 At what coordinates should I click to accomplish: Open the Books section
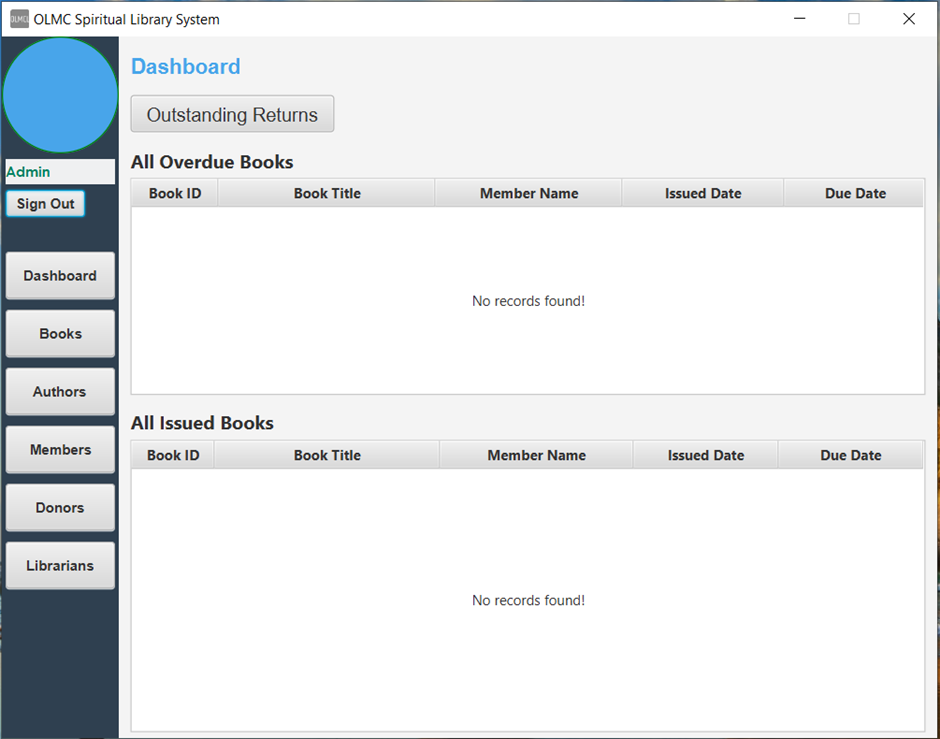click(60, 333)
